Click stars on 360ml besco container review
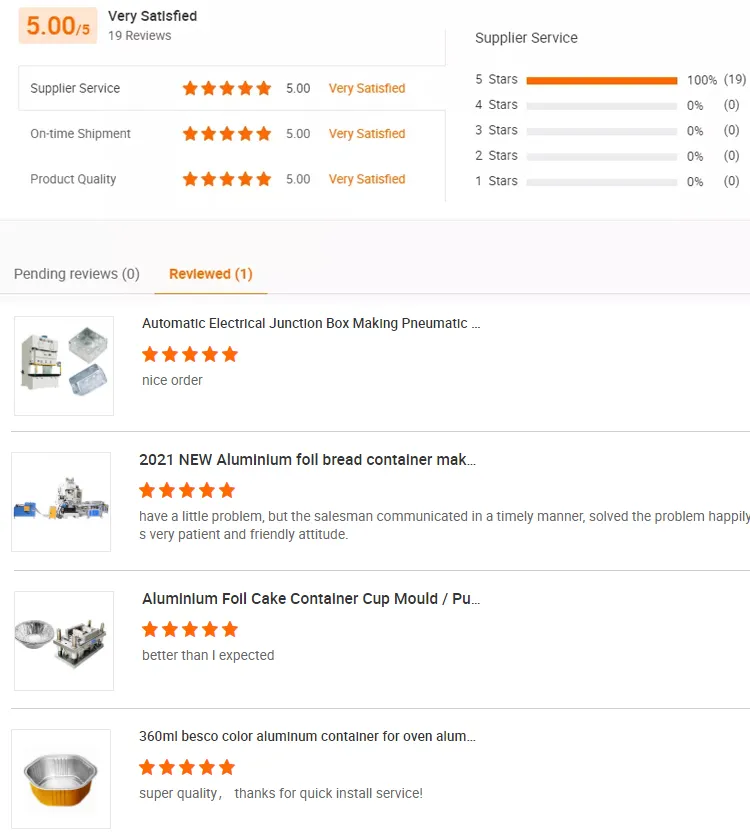The height and width of the screenshot is (838, 750). tap(187, 767)
